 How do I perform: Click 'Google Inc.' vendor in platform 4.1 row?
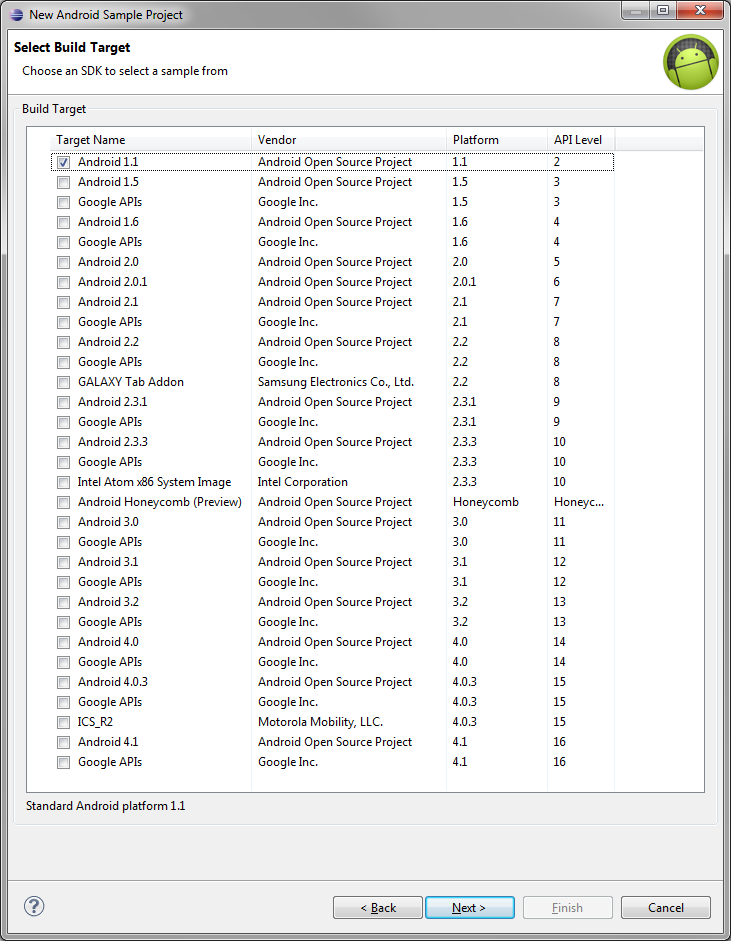(288, 762)
